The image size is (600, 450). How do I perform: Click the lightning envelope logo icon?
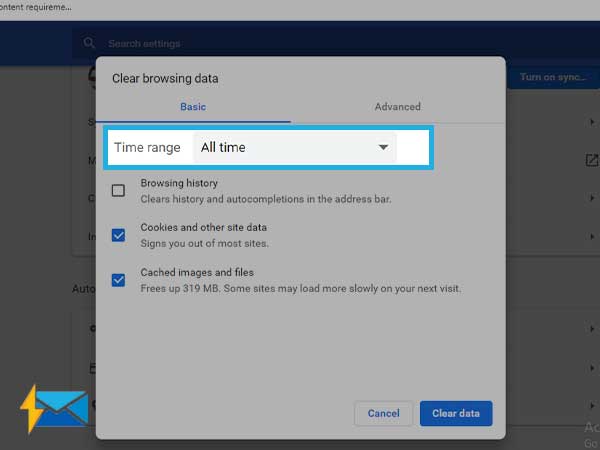54,409
